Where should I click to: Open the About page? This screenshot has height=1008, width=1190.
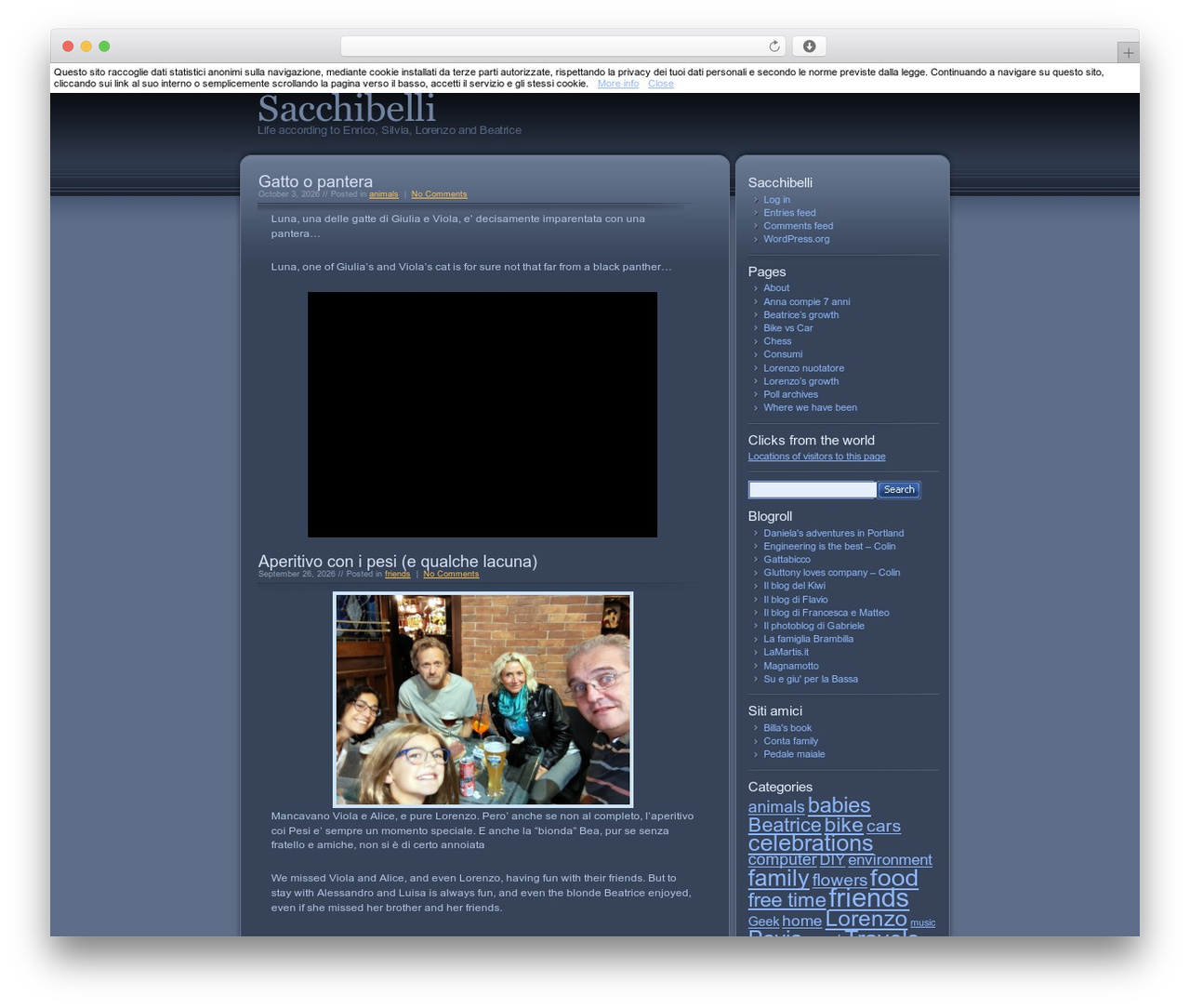776,288
